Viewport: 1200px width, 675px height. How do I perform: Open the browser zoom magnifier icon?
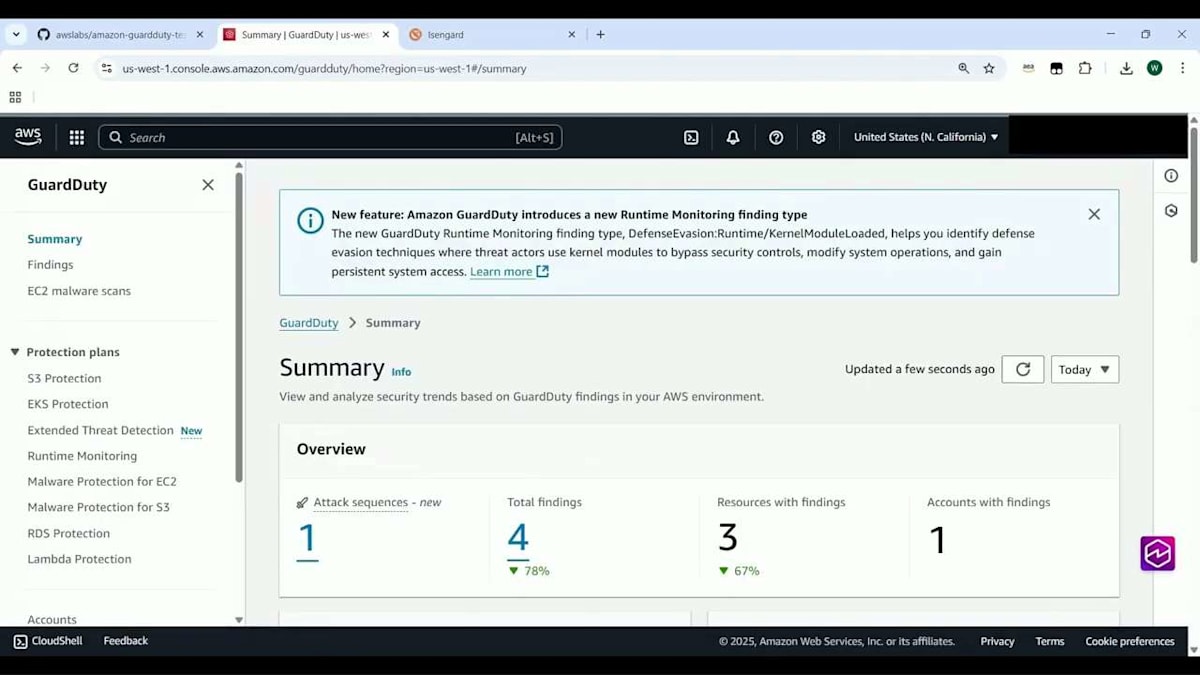[963, 68]
